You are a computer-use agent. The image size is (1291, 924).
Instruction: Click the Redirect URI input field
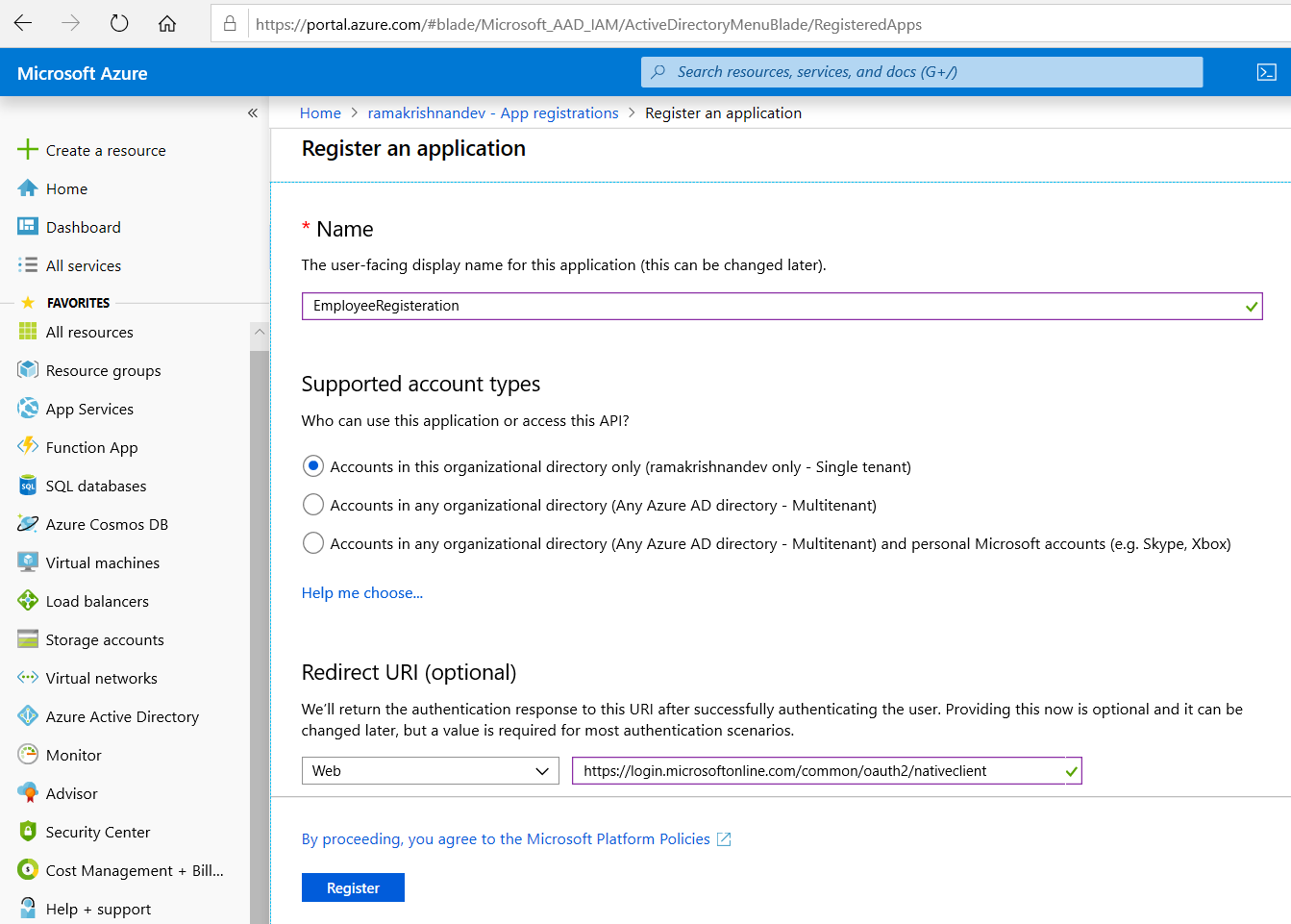tap(827, 771)
